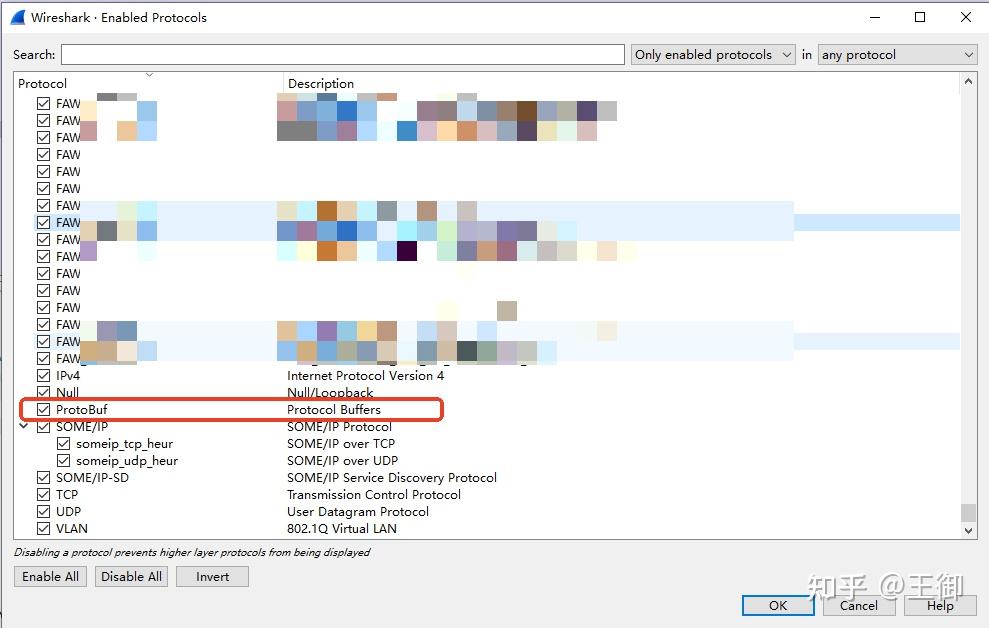989x628 pixels.
Task: Open the 'Only enabled protocols' dropdown
Action: (712, 54)
